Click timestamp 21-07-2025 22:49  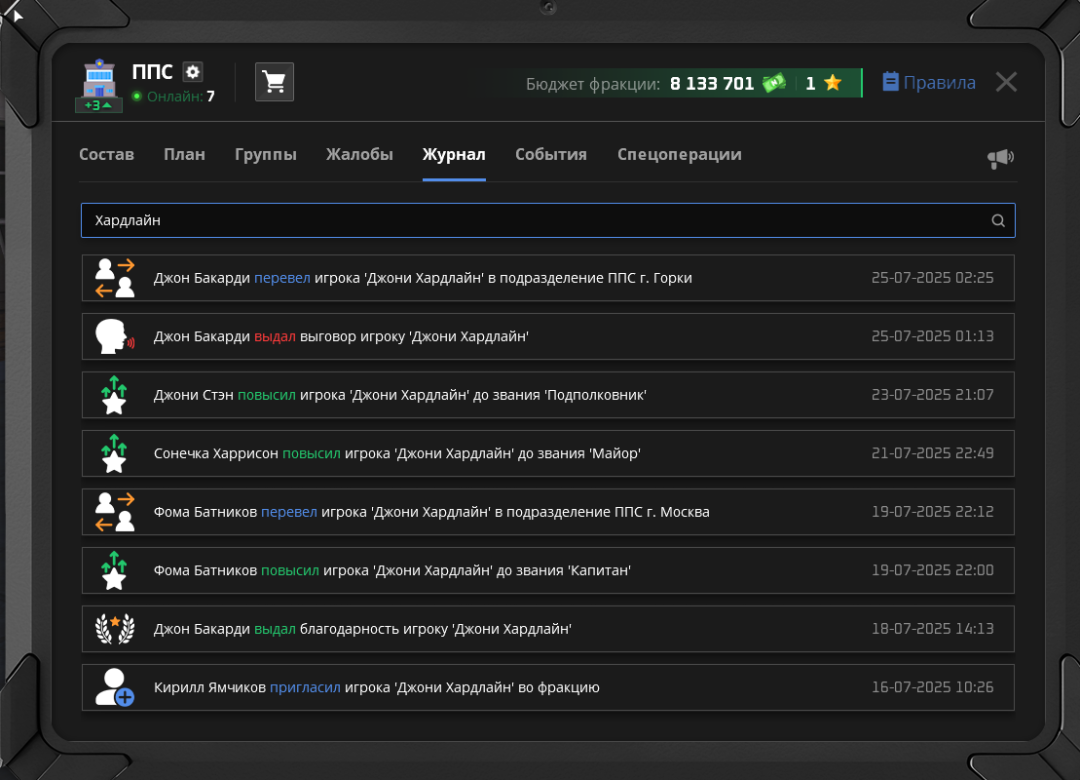(933, 453)
